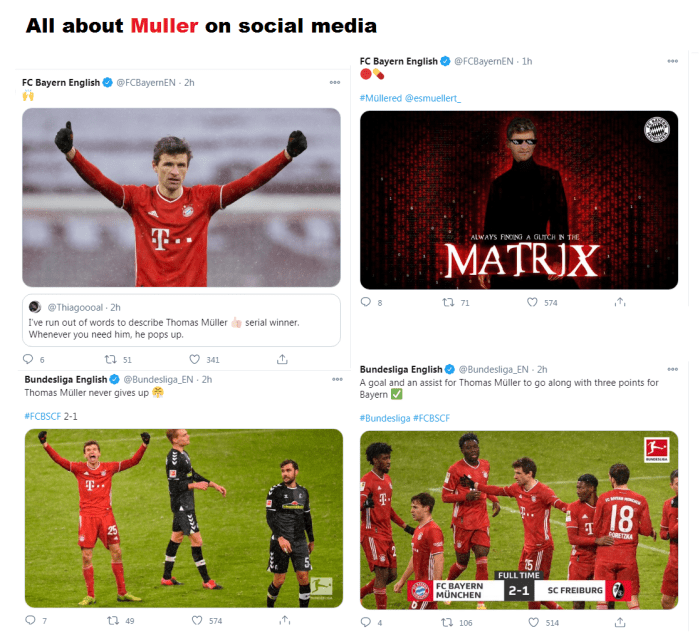The width and height of the screenshot is (700, 642).
Task: Open more options on the top-left FC Bayern tweet
Action: pos(335,83)
